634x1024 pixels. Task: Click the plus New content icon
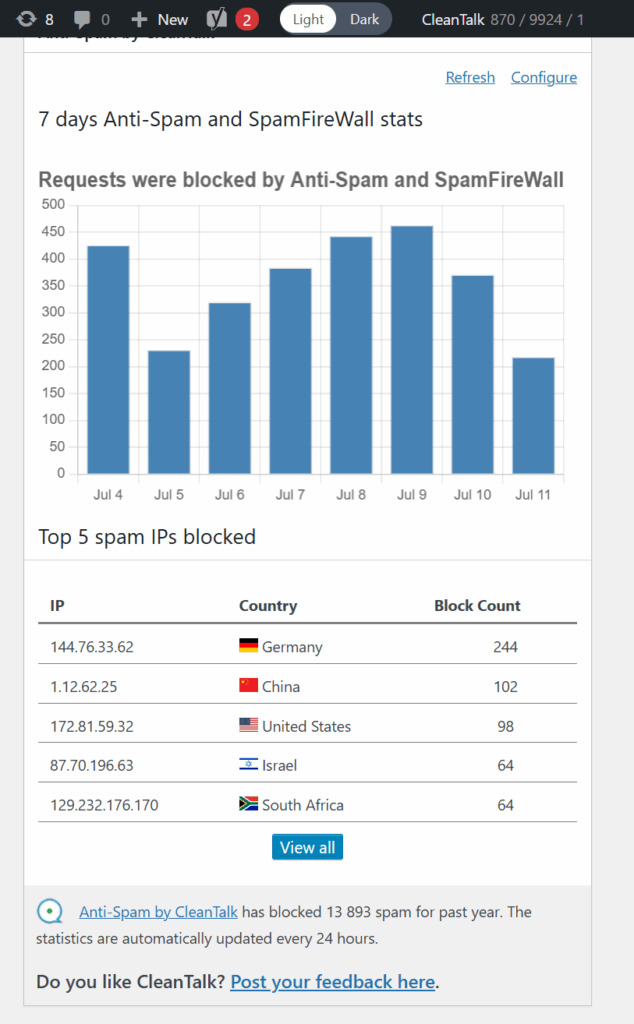[x=139, y=19]
